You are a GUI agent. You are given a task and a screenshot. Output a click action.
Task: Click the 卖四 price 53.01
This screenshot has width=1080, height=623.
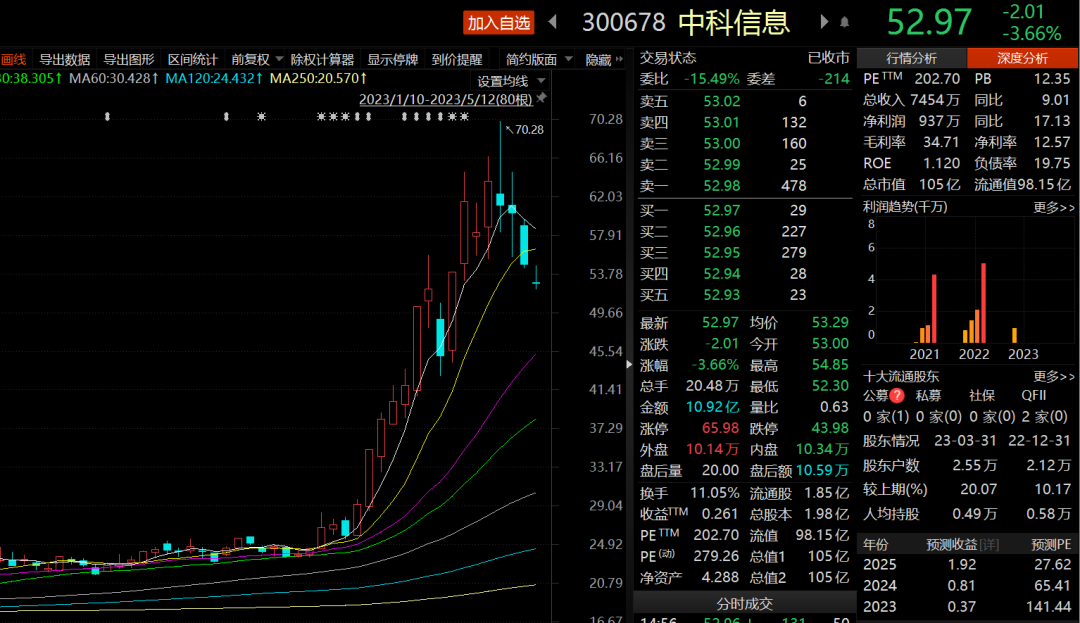722,123
